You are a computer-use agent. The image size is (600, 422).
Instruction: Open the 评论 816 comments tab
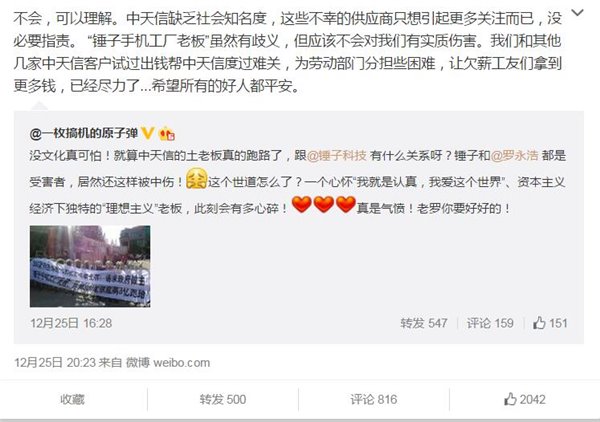374,399
